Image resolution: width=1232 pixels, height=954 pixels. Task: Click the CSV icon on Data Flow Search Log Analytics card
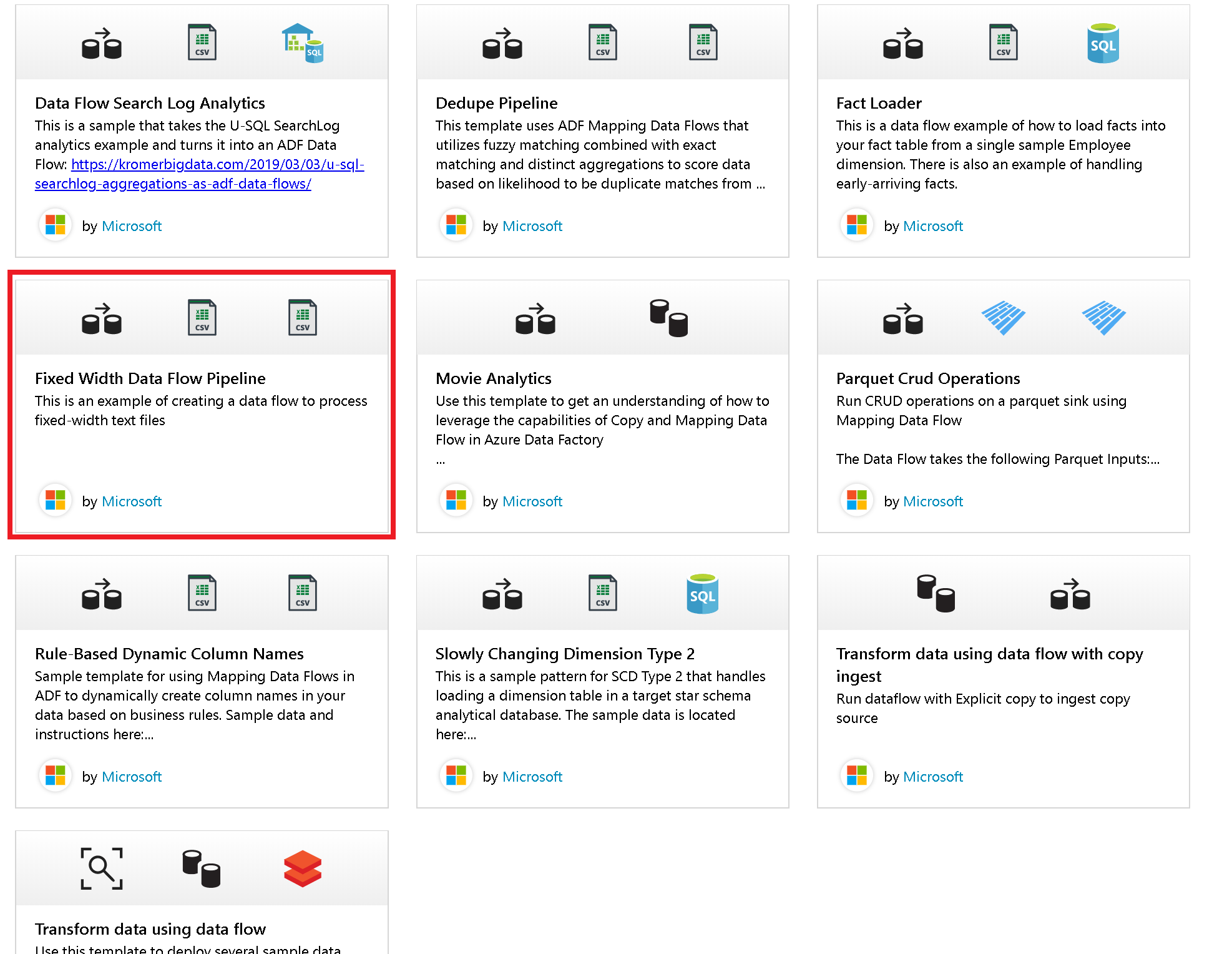(202, 42)
